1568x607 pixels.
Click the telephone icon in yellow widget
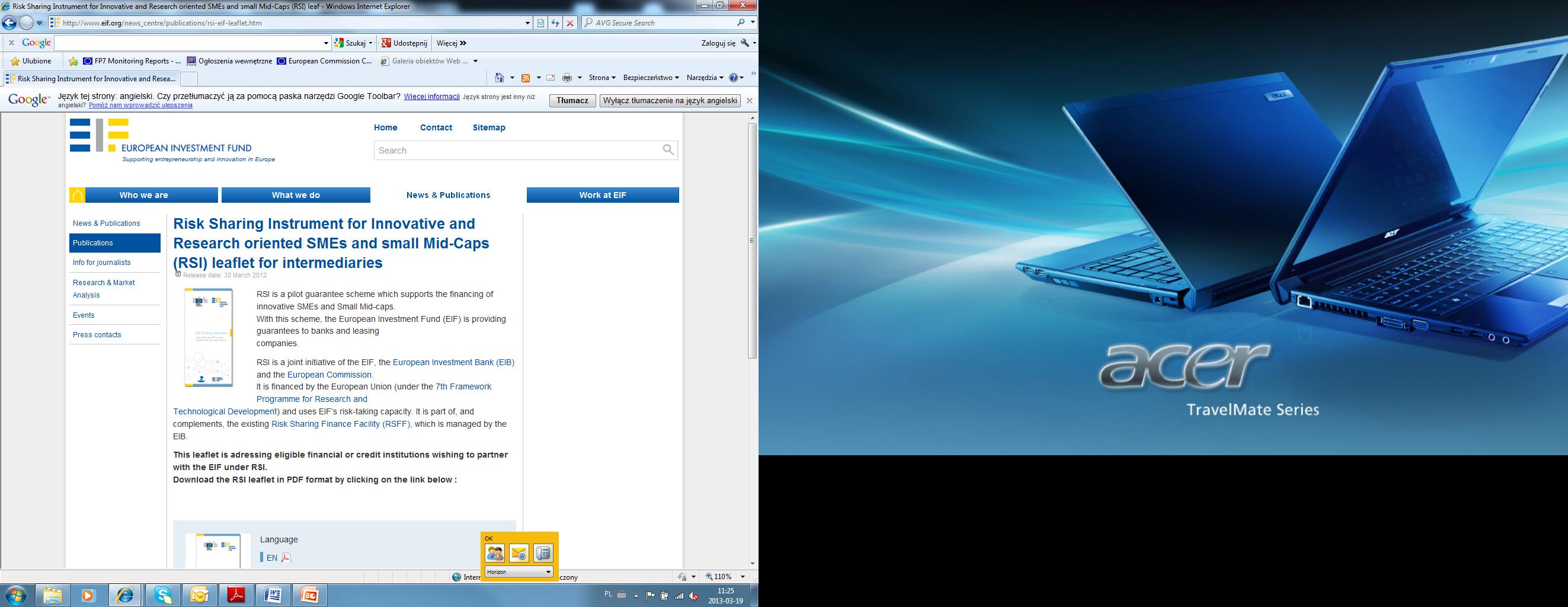(543, 553)
